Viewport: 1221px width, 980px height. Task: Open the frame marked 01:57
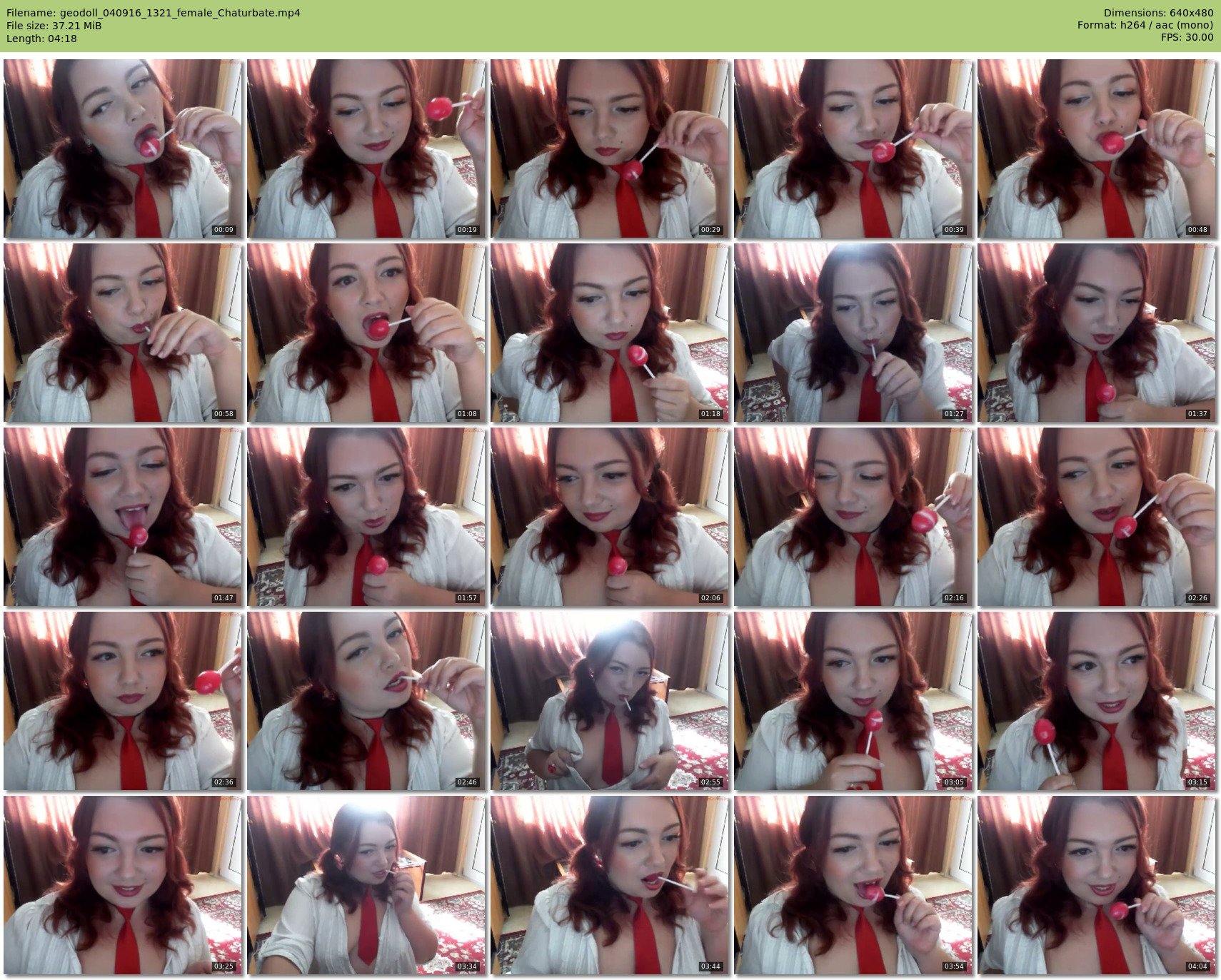366,517
